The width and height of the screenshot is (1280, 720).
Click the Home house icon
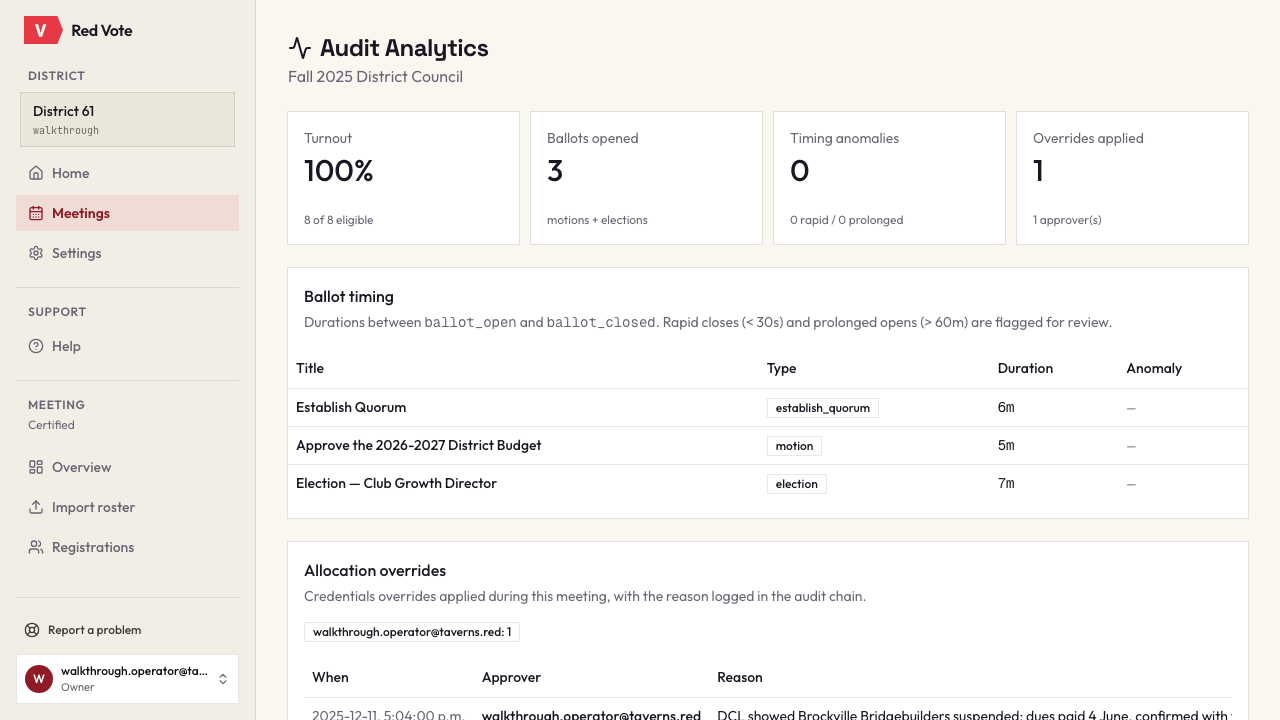tap(36, 173)
